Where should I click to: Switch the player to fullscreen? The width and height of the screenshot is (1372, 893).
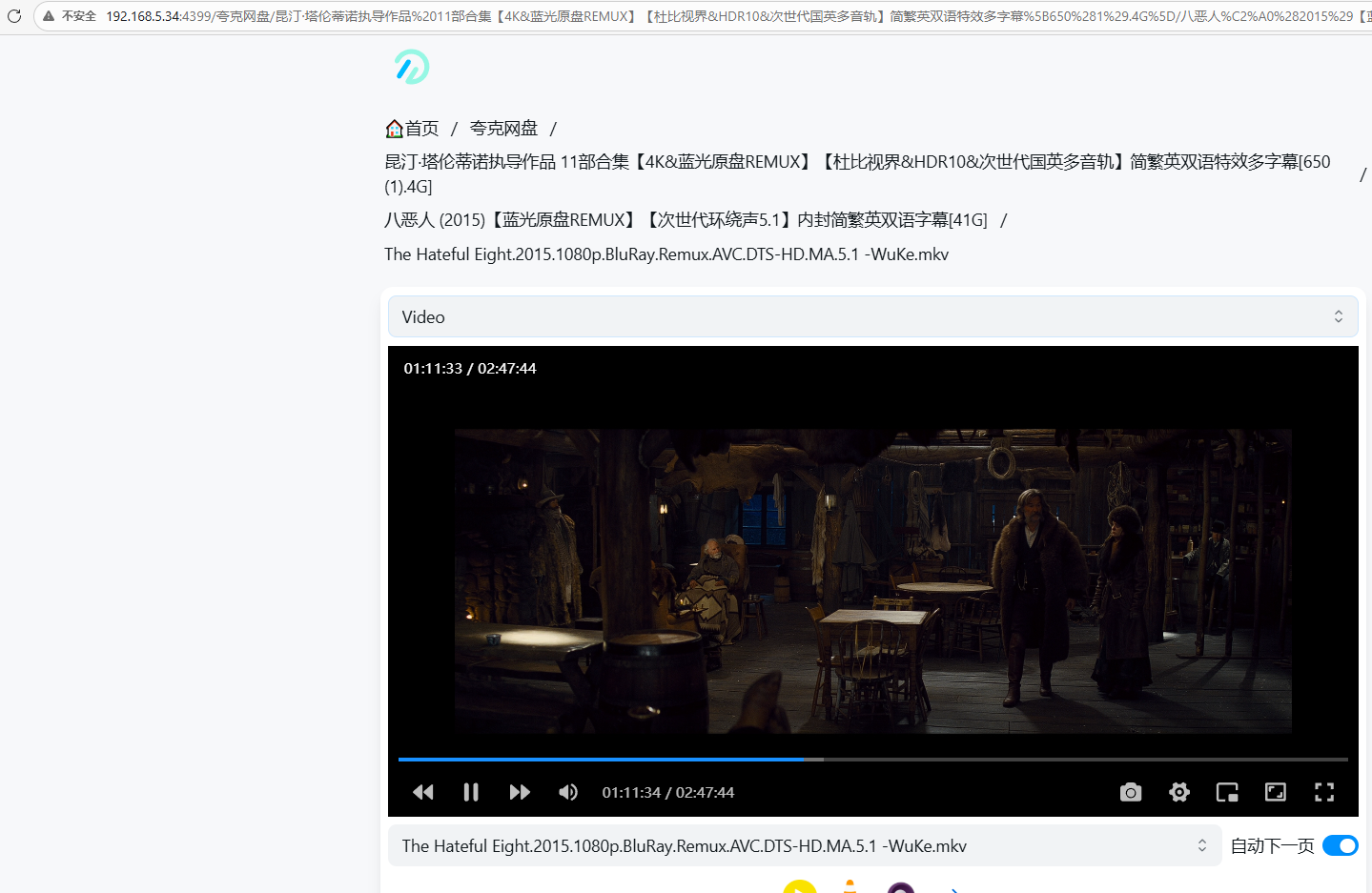click(1324, 792)
